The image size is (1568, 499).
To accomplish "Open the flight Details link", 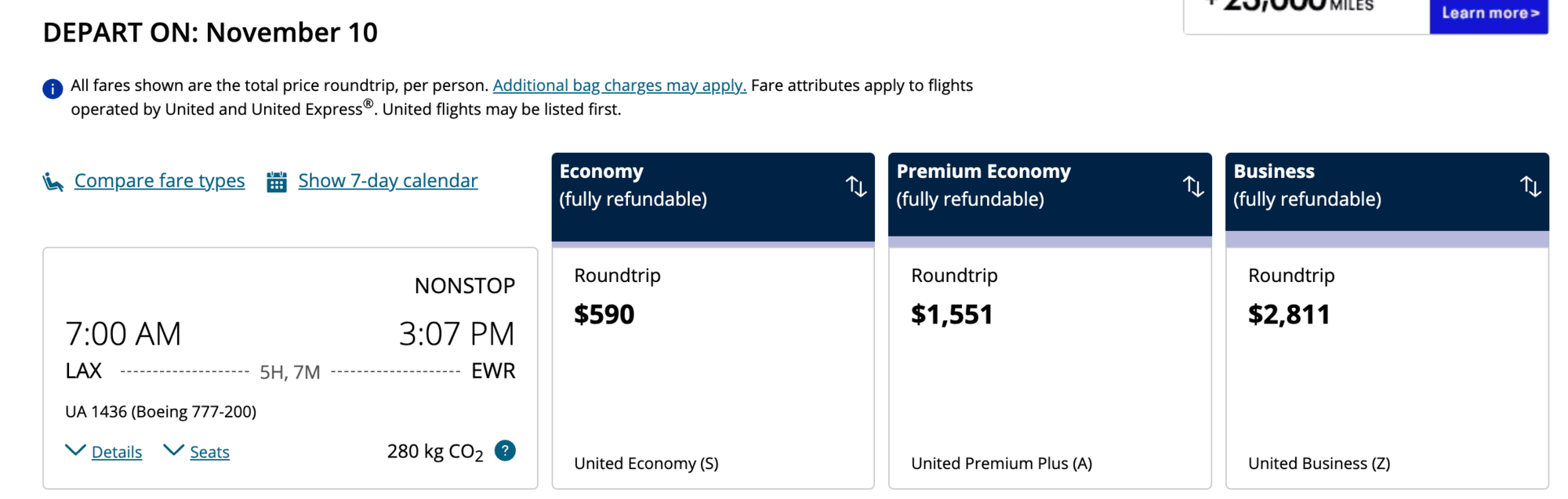I will pos(117,452).
